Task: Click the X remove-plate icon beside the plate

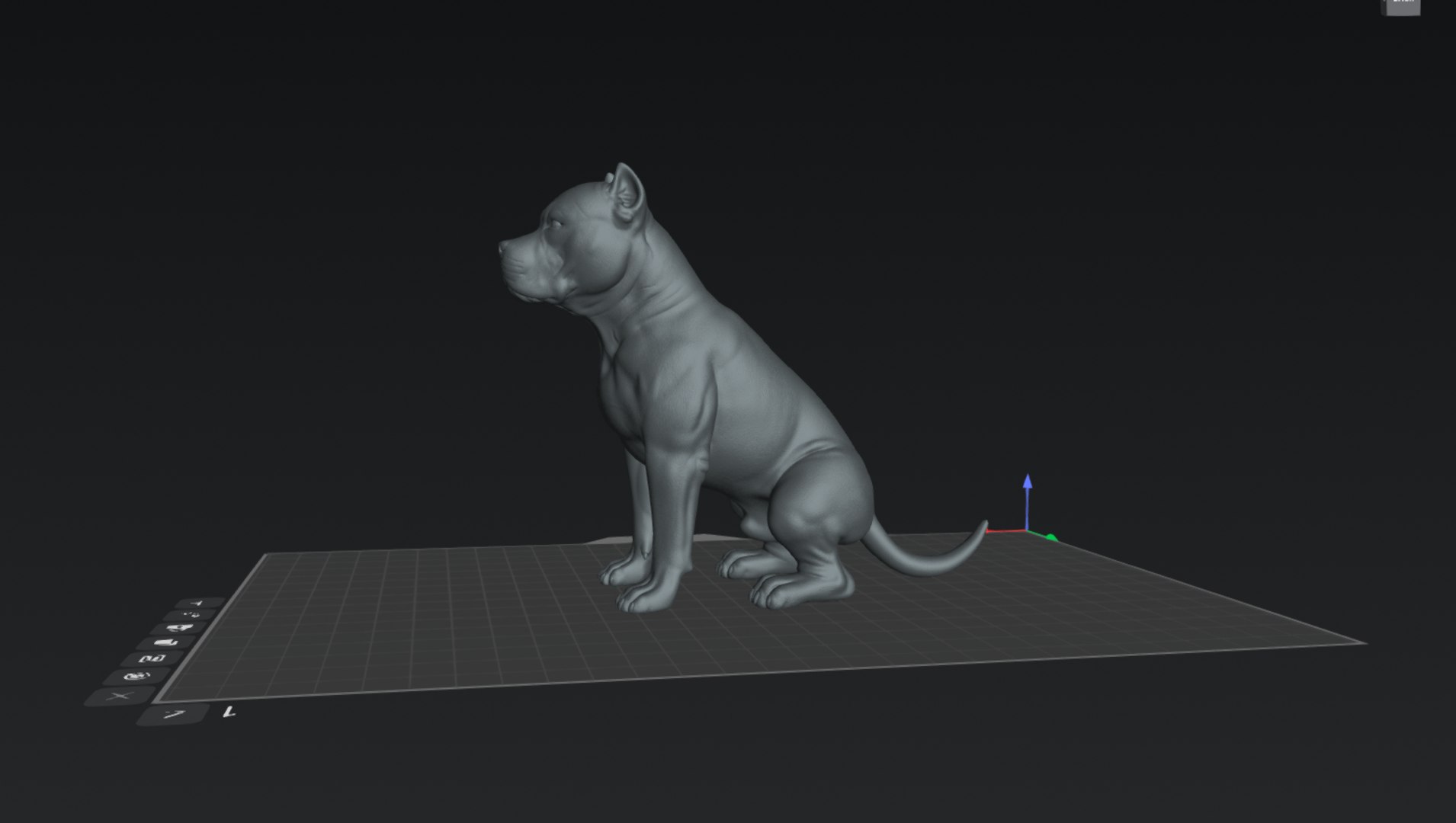Action: pyautogui.click(x=120, y=697)
